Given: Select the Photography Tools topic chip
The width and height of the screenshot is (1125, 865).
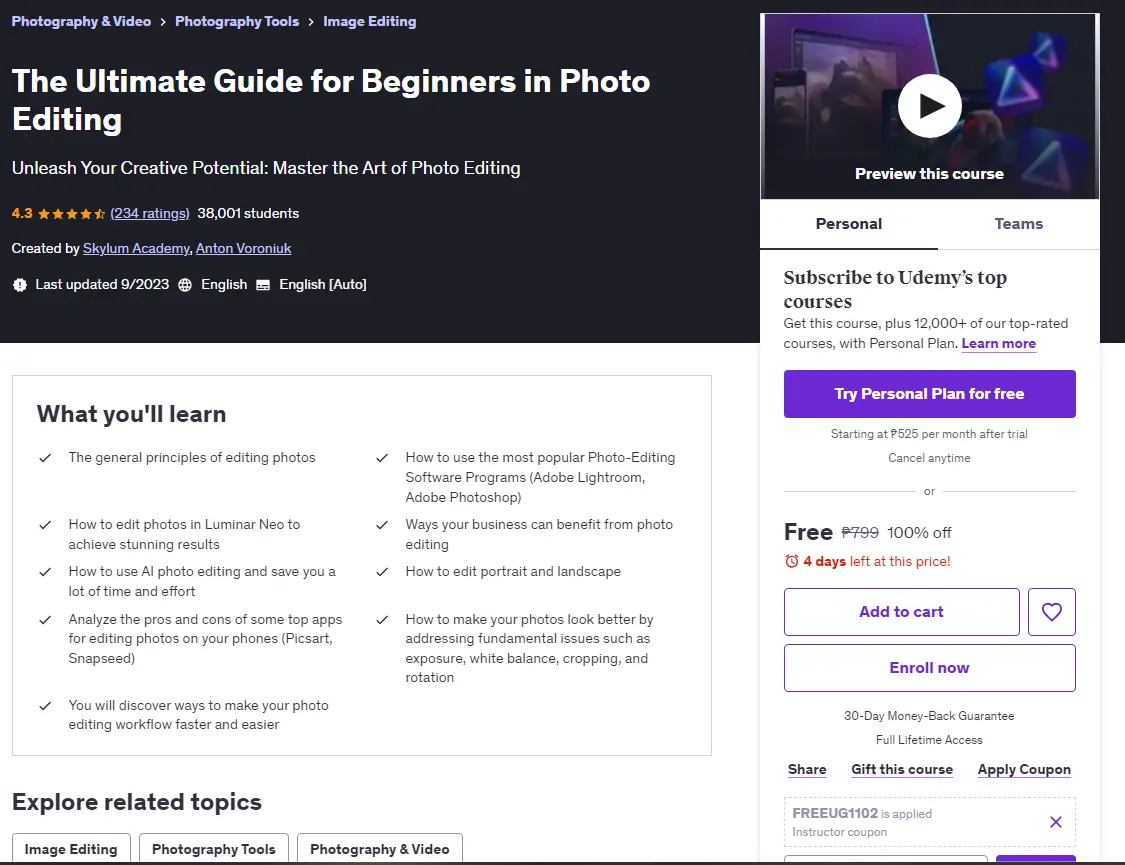Looking at the screenshot, I should 214,849.
